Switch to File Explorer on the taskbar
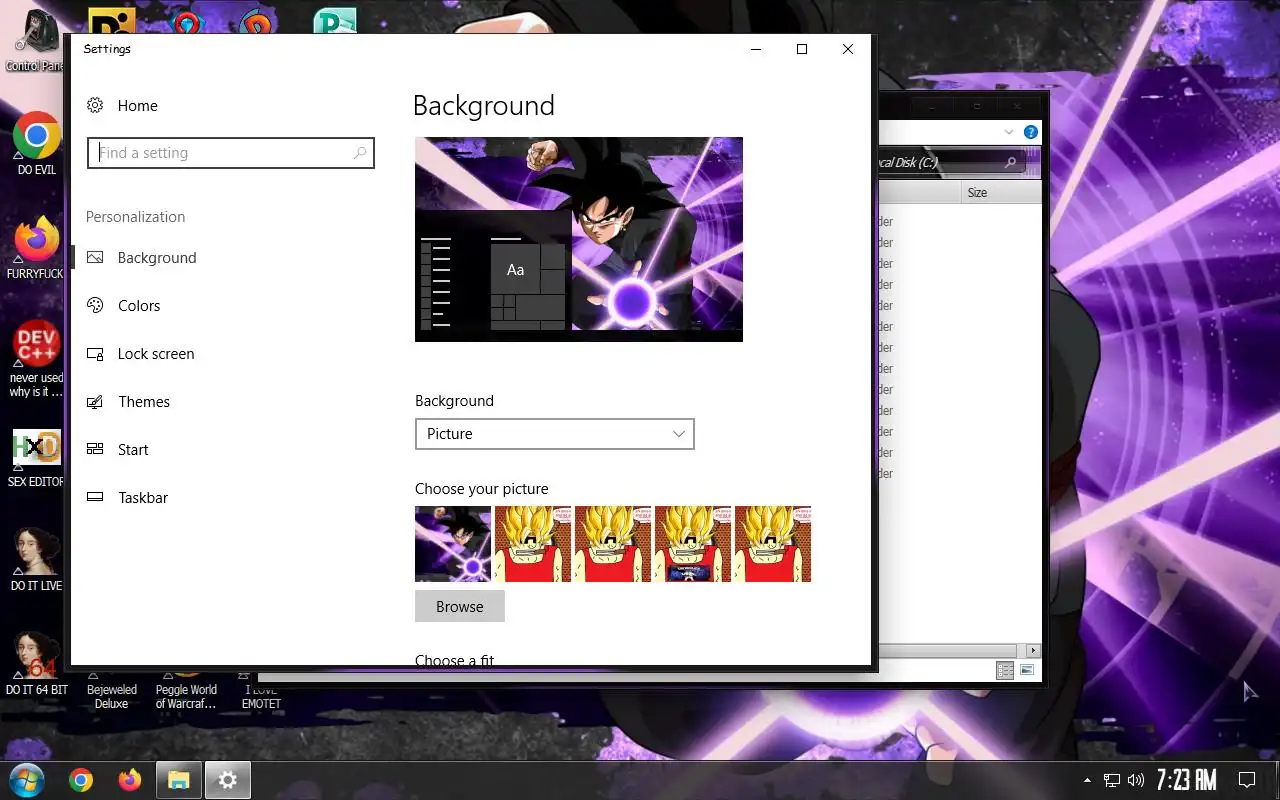 pos(178,780)
